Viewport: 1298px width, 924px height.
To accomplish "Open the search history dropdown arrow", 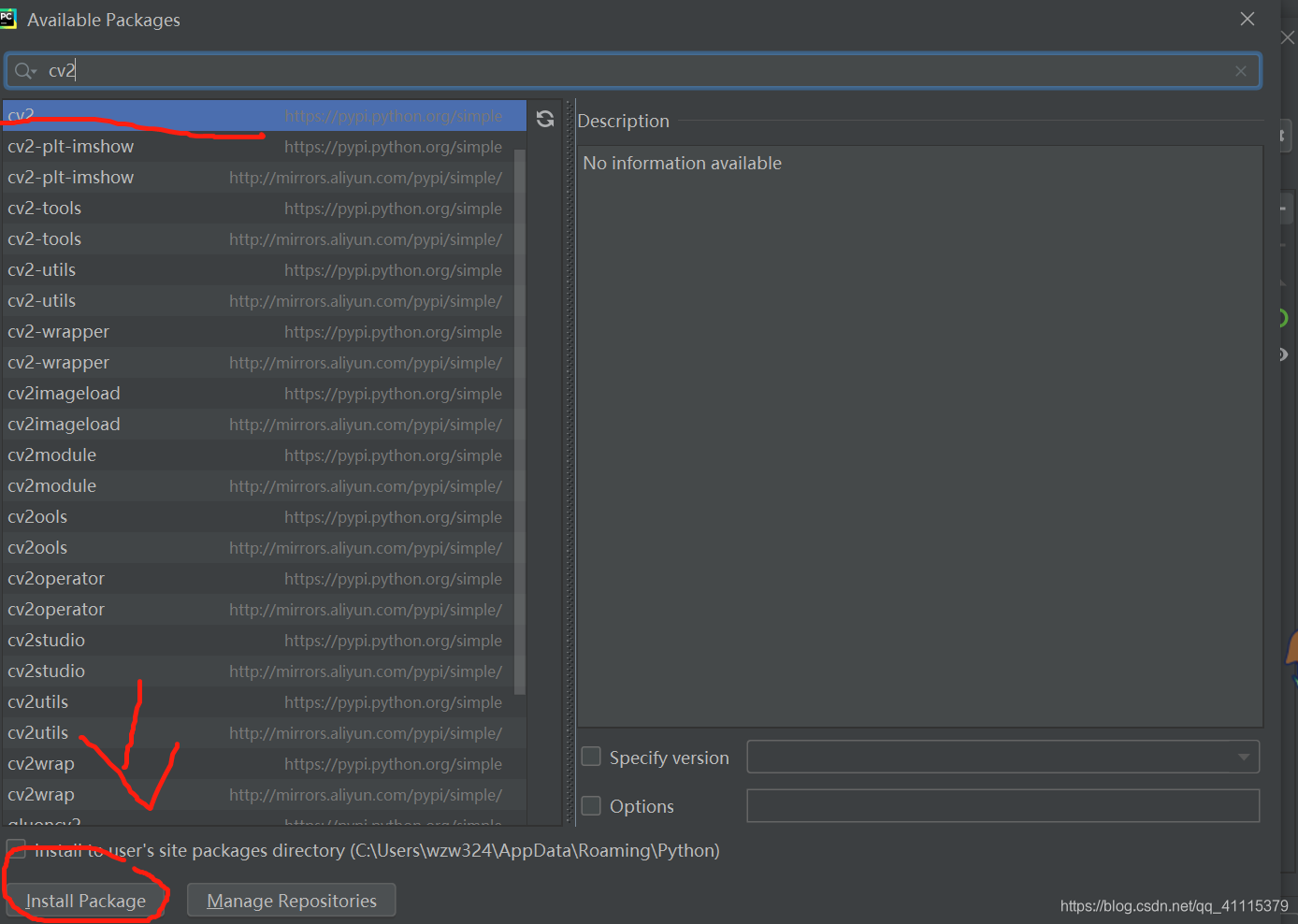I will coord(34,70).
